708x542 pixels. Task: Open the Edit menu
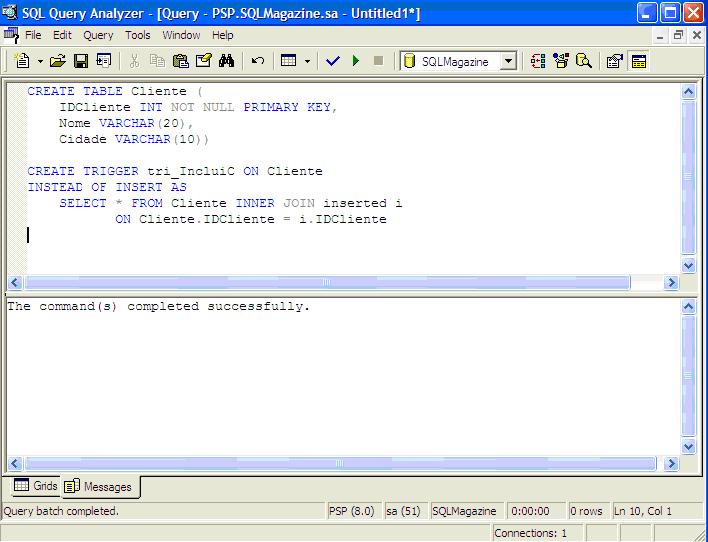[62, 35]
